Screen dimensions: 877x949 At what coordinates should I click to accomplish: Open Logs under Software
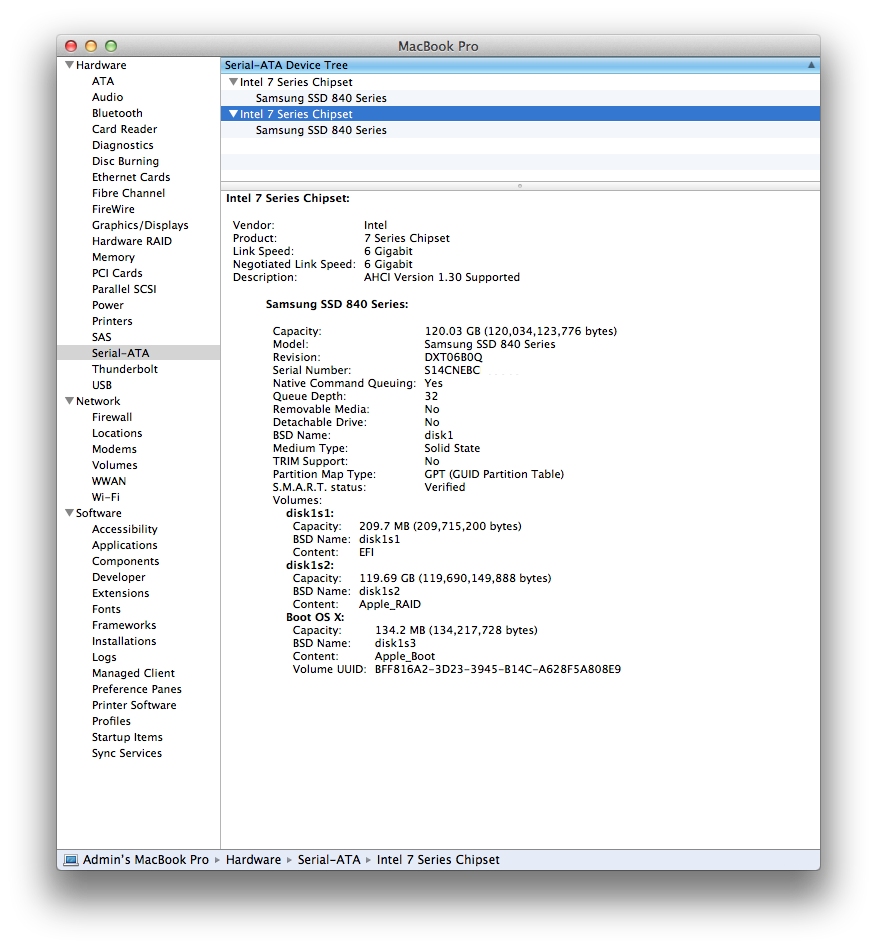click(104, 657)
